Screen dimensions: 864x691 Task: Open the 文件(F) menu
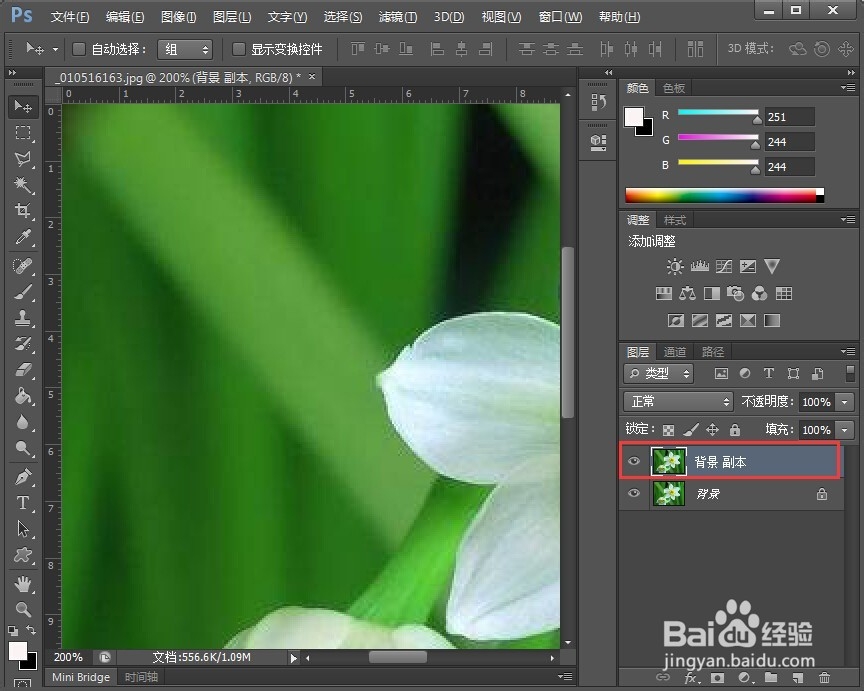(x=70, y=17)
